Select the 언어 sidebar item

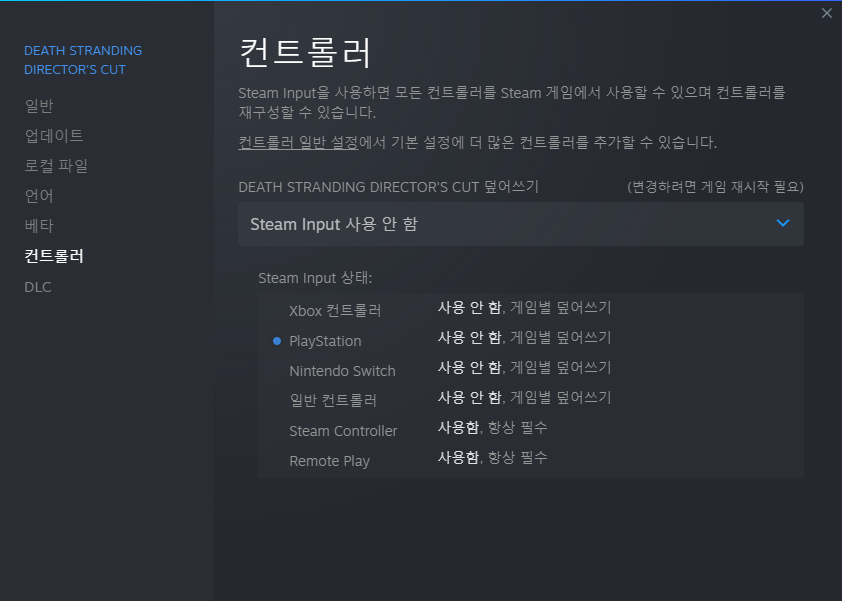coord(39,196)
